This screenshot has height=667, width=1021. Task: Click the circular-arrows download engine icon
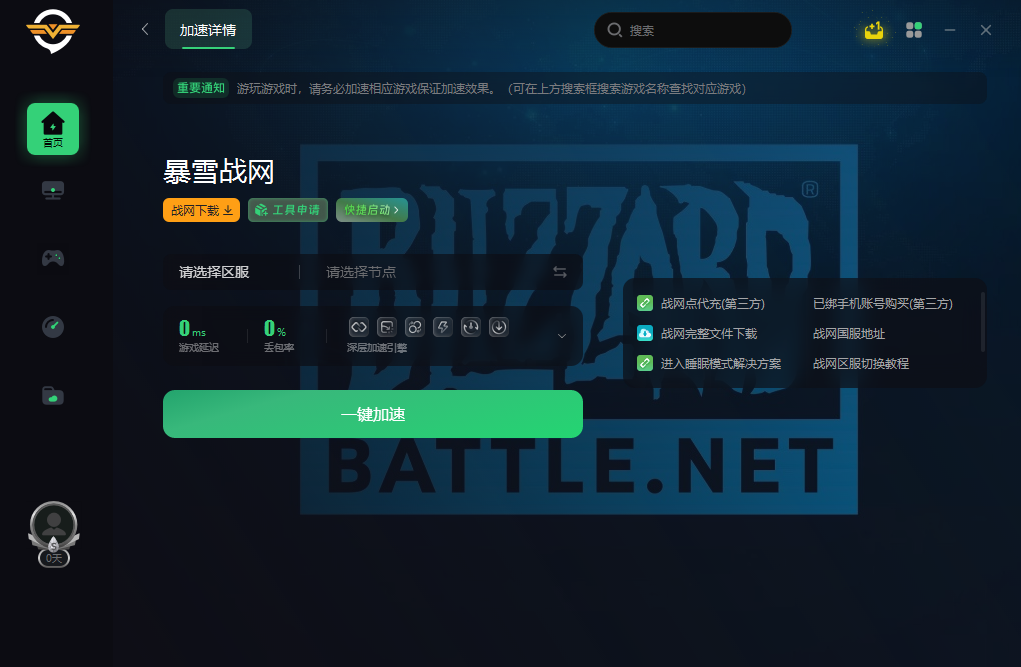tap(471, 327)
